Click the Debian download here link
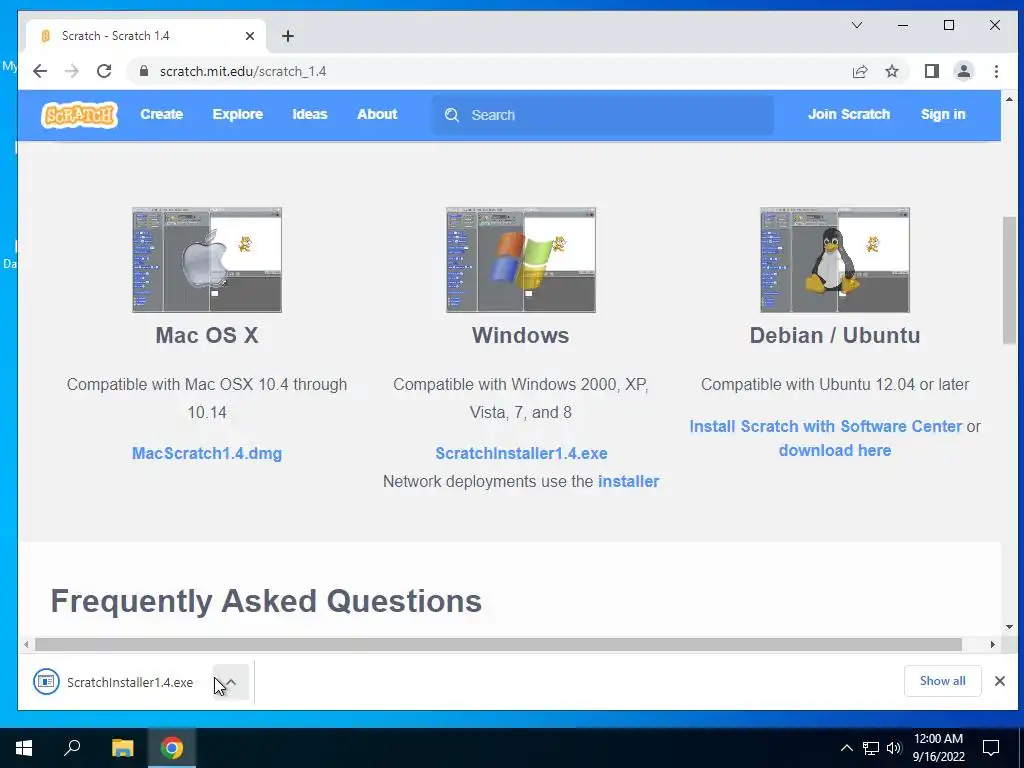 835,451
